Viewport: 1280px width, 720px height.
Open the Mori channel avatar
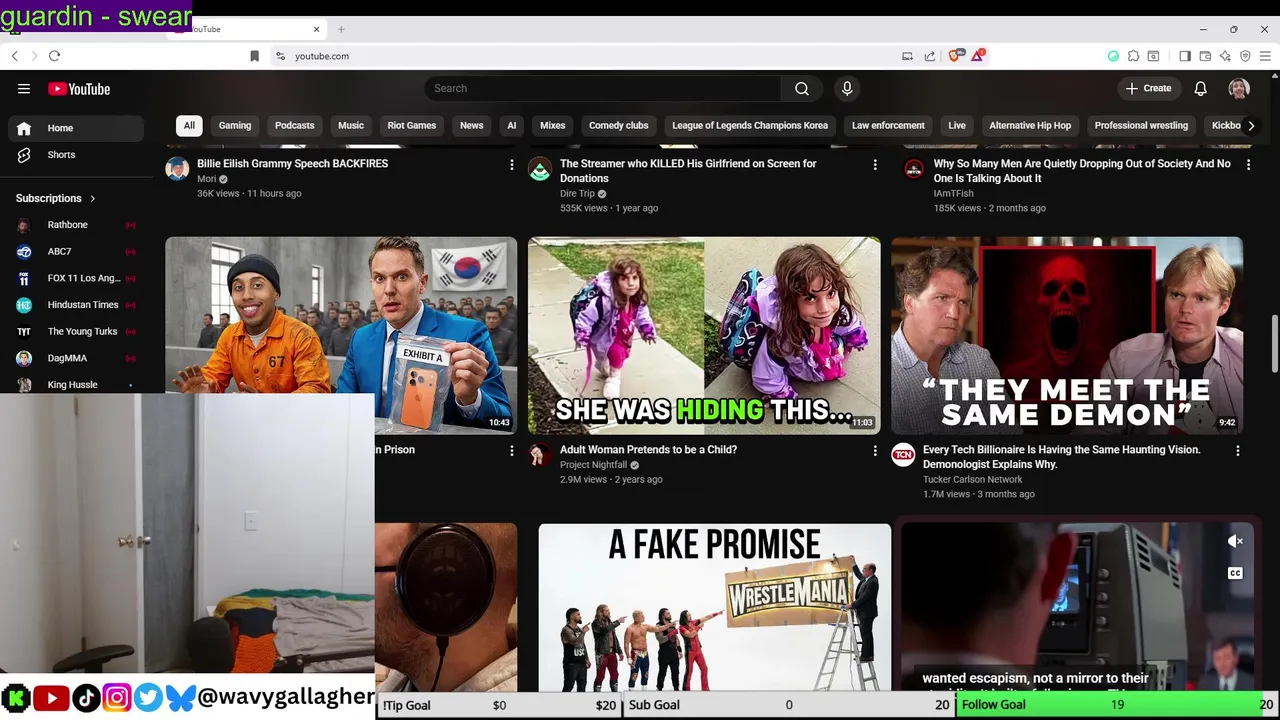pyautogui.click(x=177, y=167)
